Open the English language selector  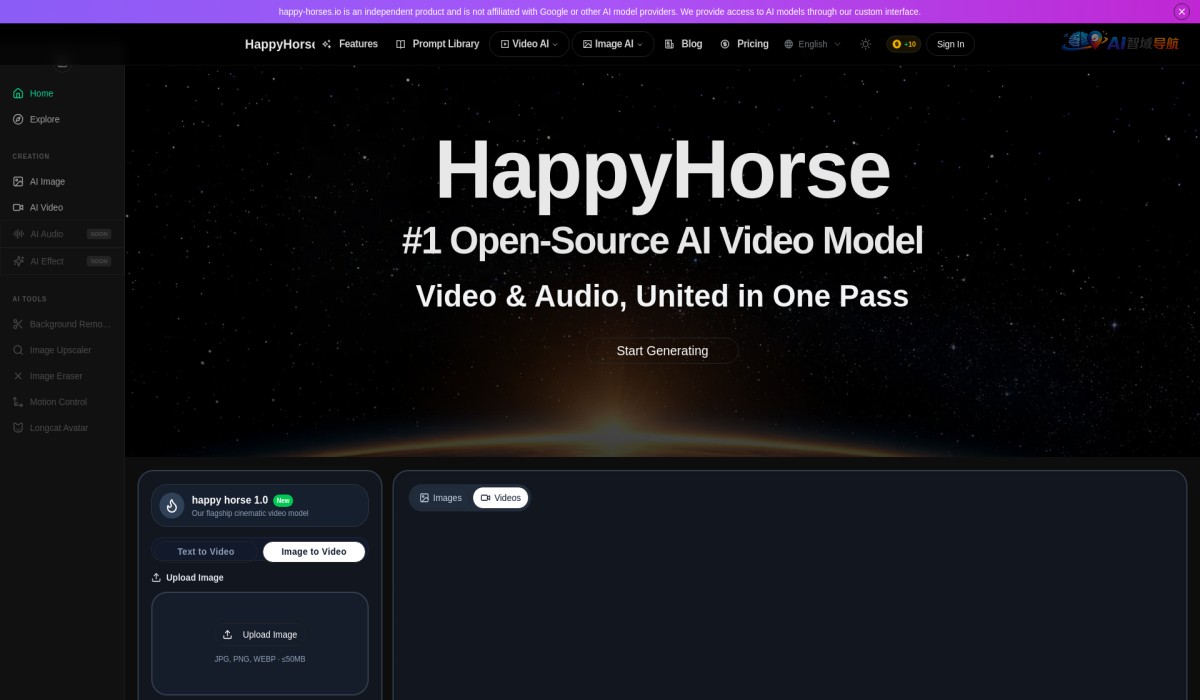point(812,44)
